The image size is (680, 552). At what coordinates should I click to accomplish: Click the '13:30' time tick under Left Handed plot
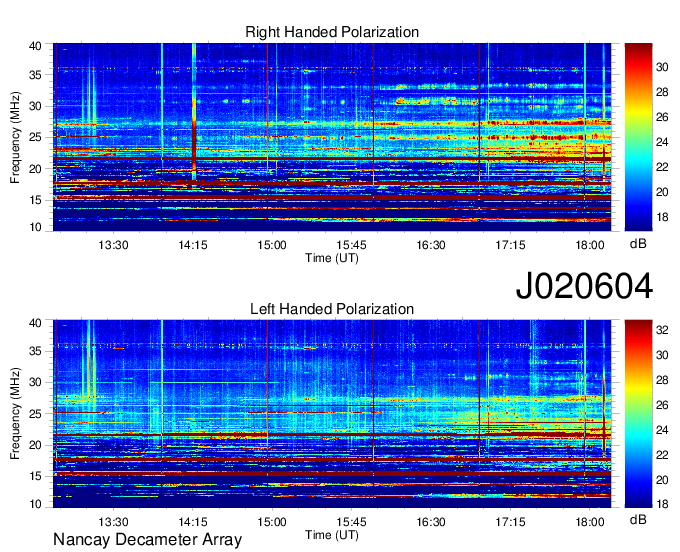113,522
